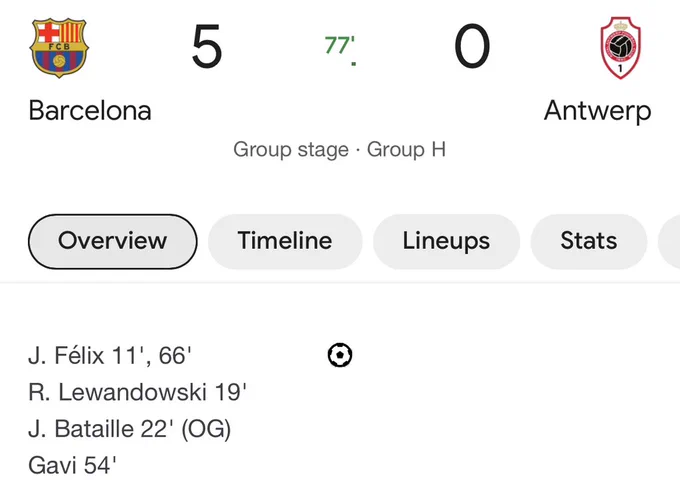
Task: Click Barcelona's score of 5
Action: point(207,46)
